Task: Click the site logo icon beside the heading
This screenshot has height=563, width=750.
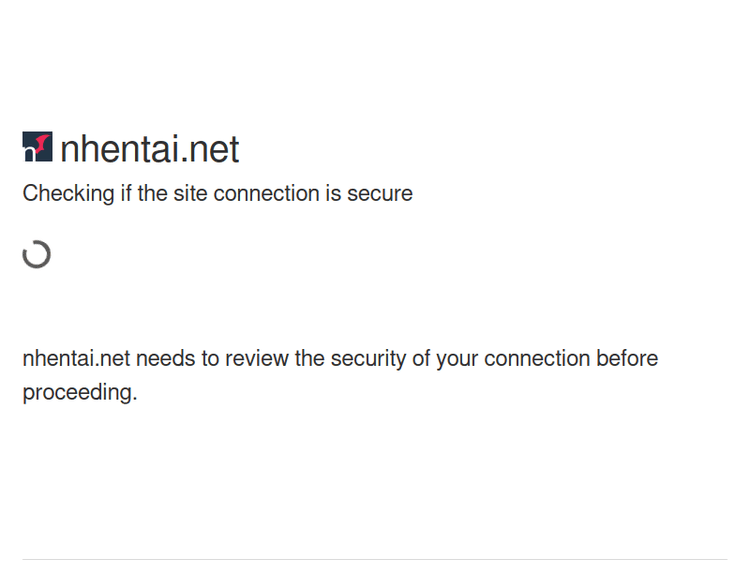Action: coord(37,147)
